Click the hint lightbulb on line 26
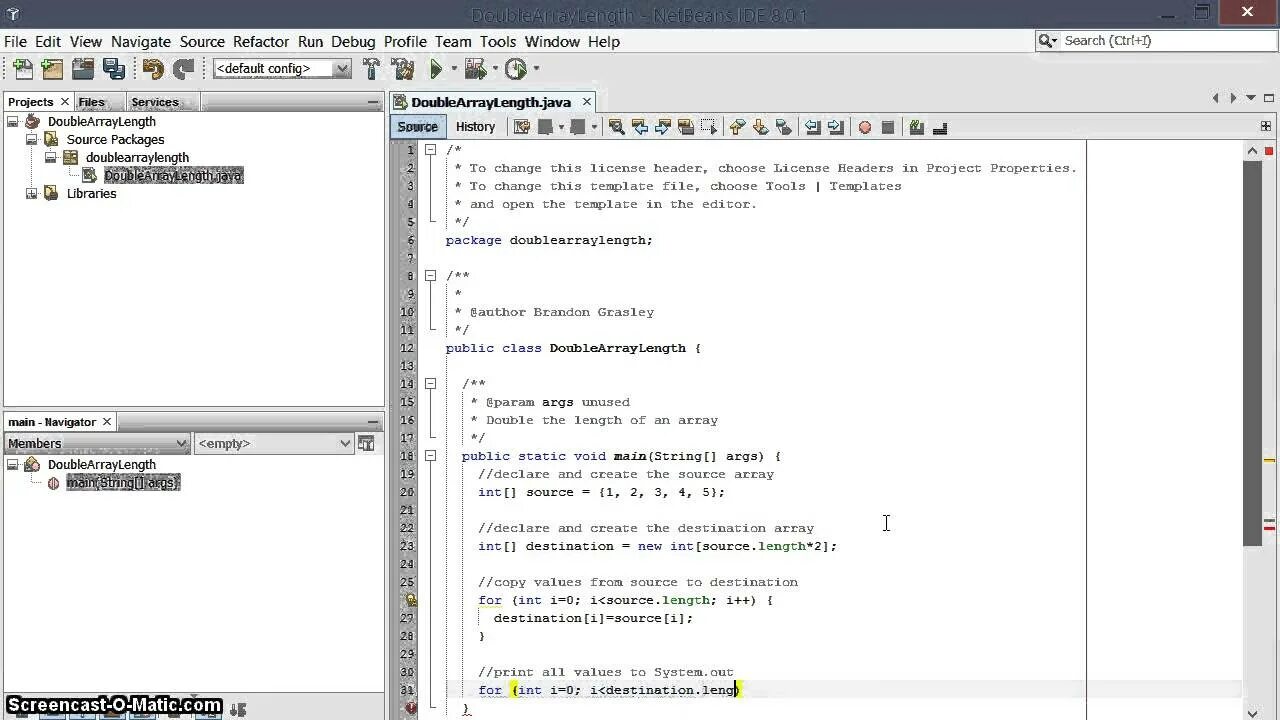 (410, 600)
